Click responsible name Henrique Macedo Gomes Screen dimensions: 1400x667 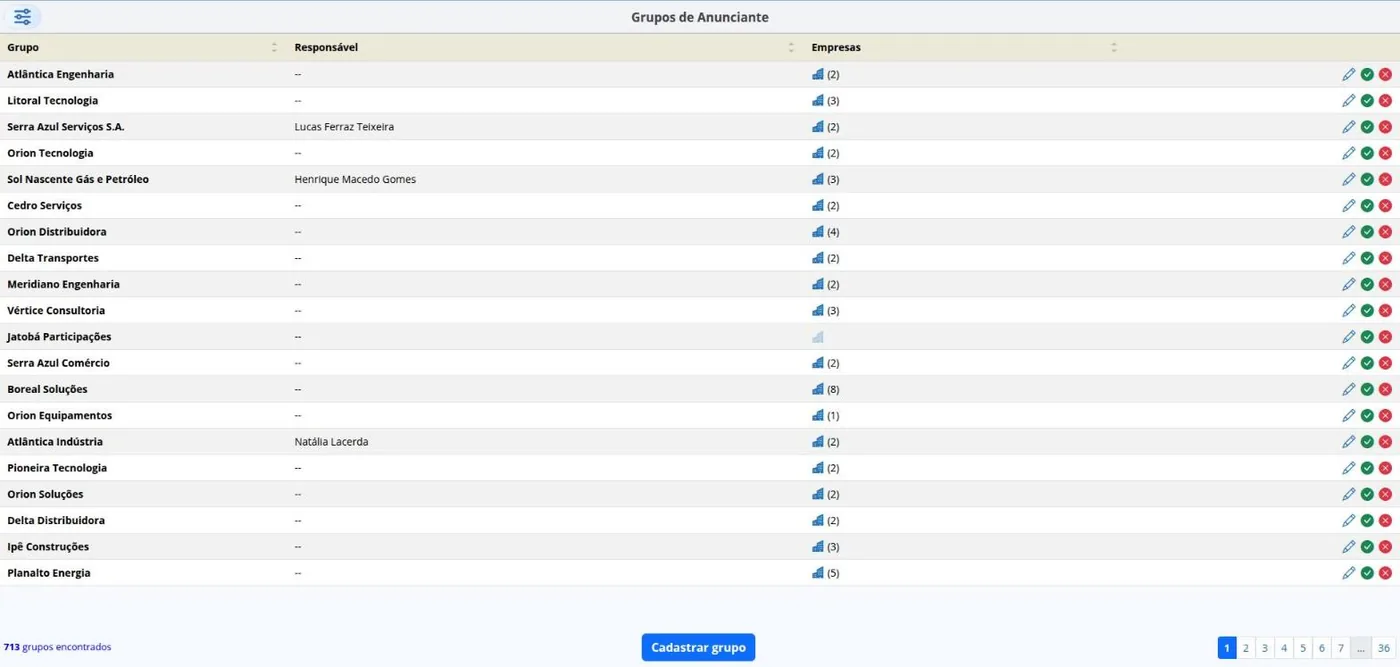(355, 179)
